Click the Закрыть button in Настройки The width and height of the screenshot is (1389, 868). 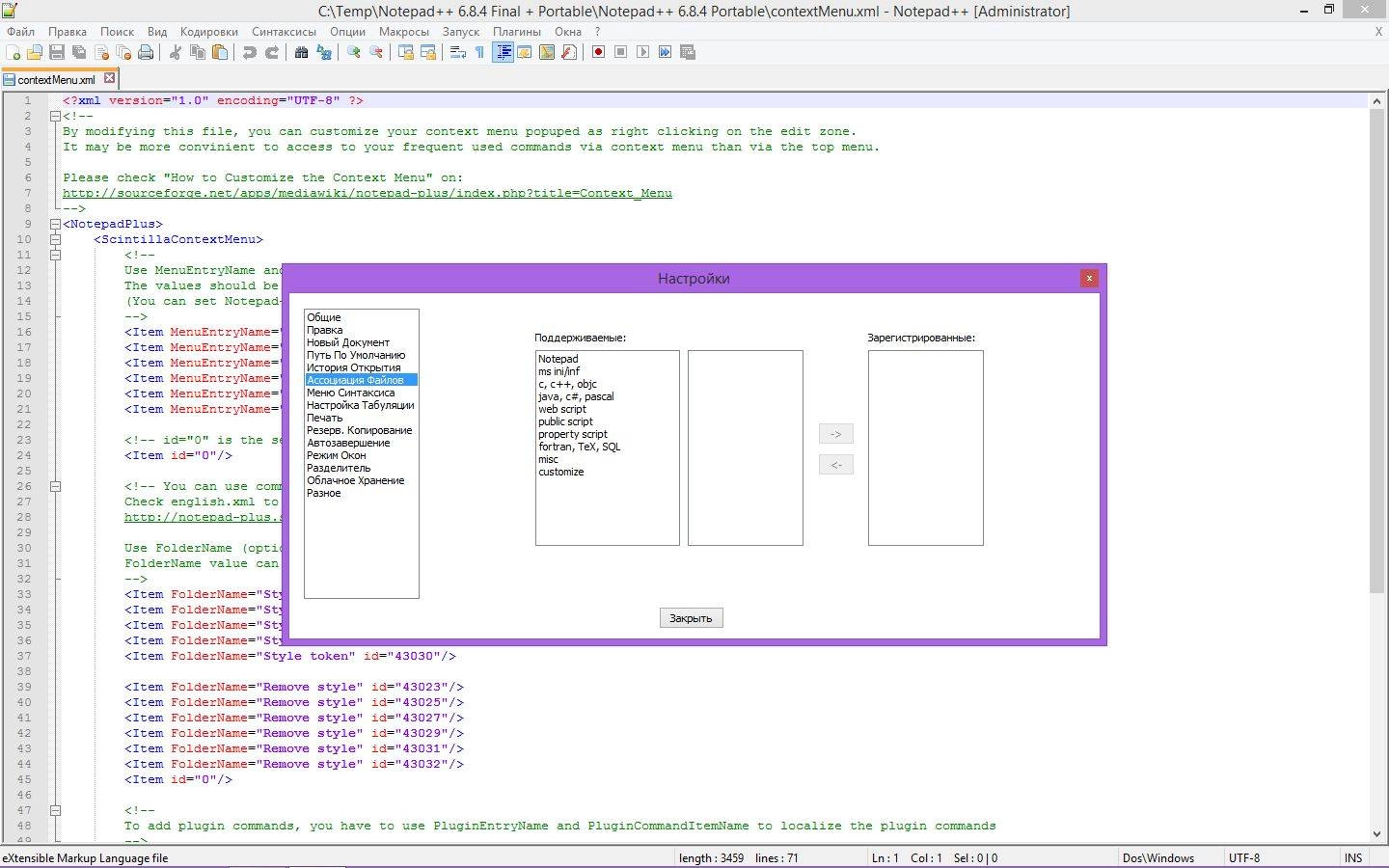[x=691, y=618]
